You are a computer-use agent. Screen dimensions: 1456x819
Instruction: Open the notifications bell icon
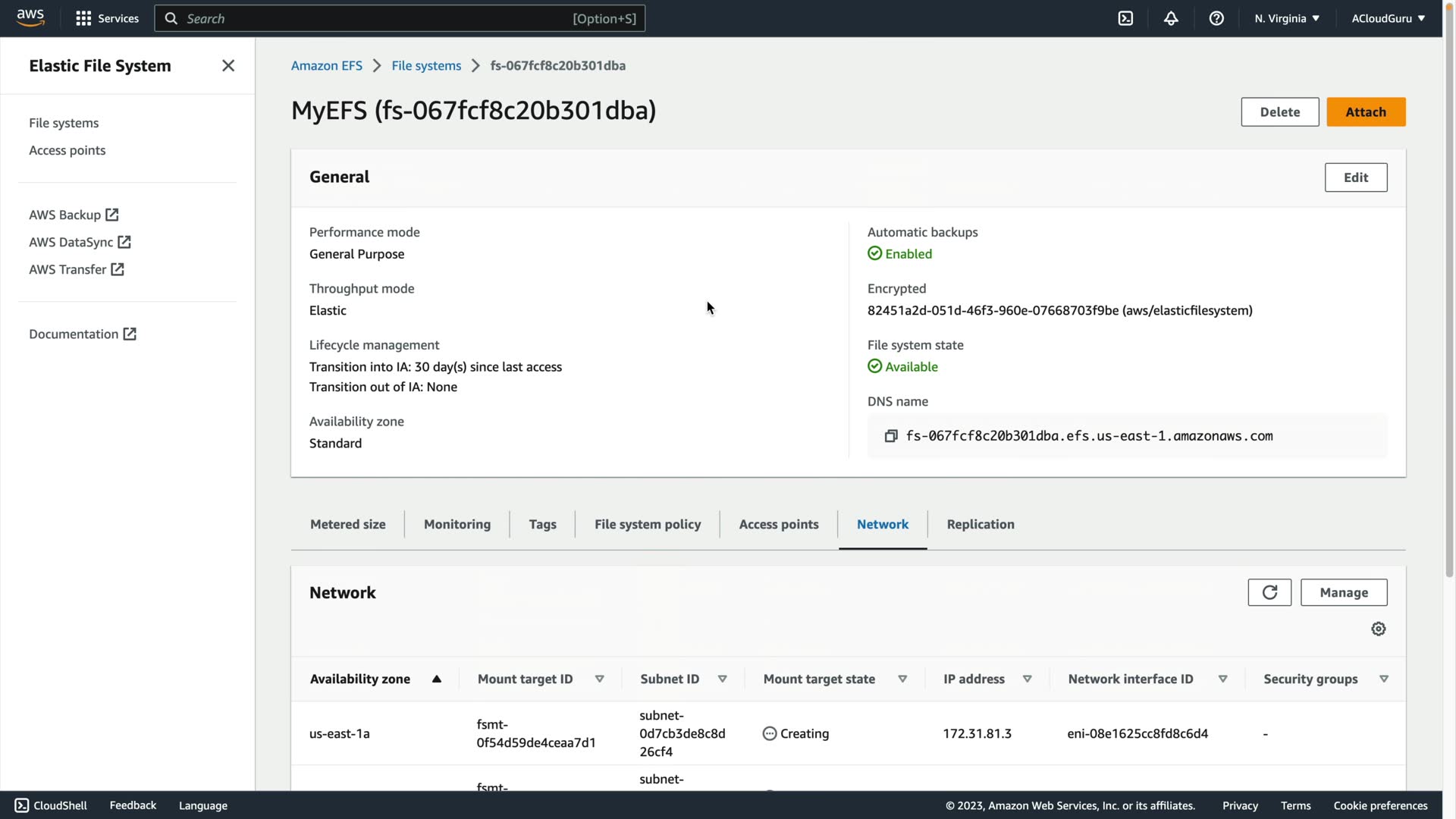tap(1171, 18)
